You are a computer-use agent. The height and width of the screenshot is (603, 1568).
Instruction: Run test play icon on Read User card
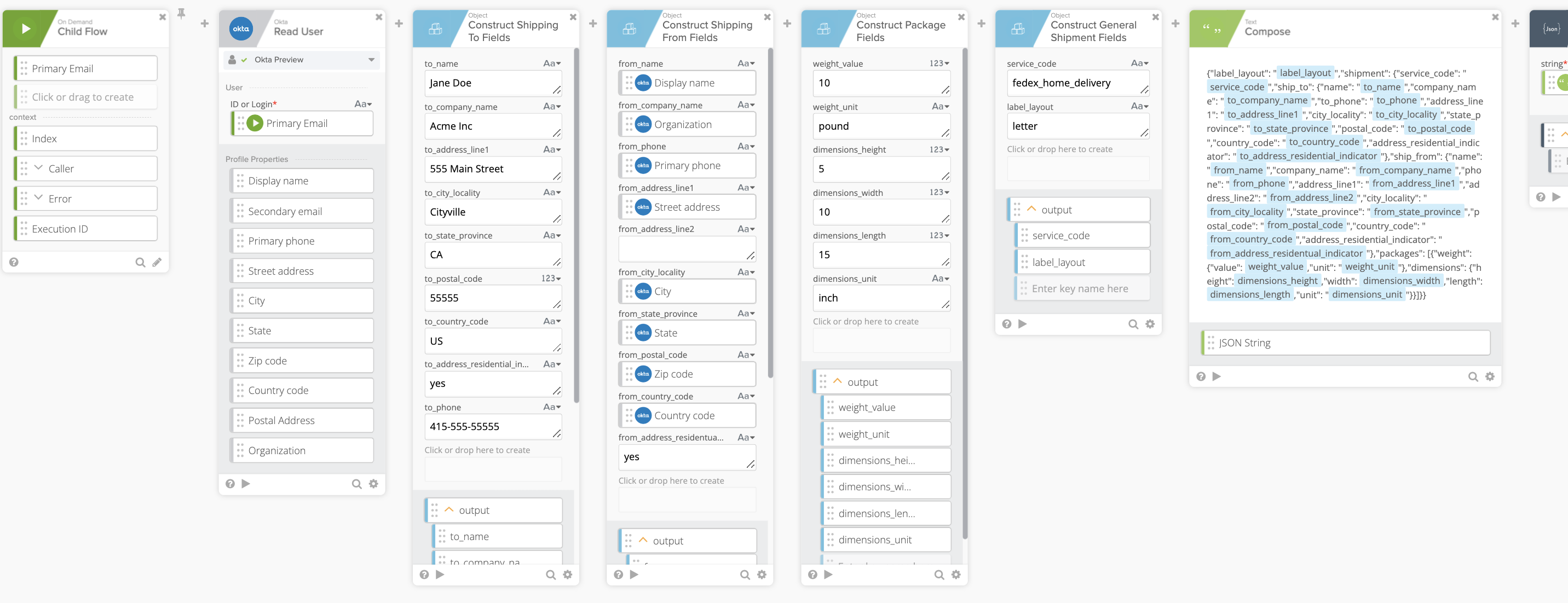[x=246, y=484]
